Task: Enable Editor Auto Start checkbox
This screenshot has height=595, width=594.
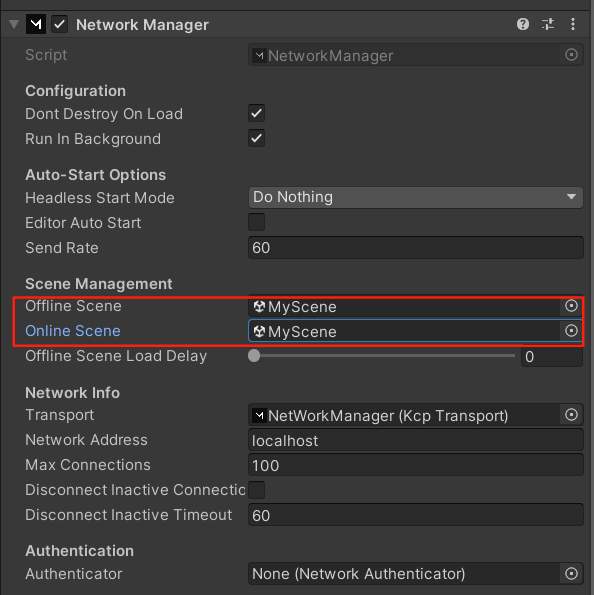Action: tap(257, 222)
